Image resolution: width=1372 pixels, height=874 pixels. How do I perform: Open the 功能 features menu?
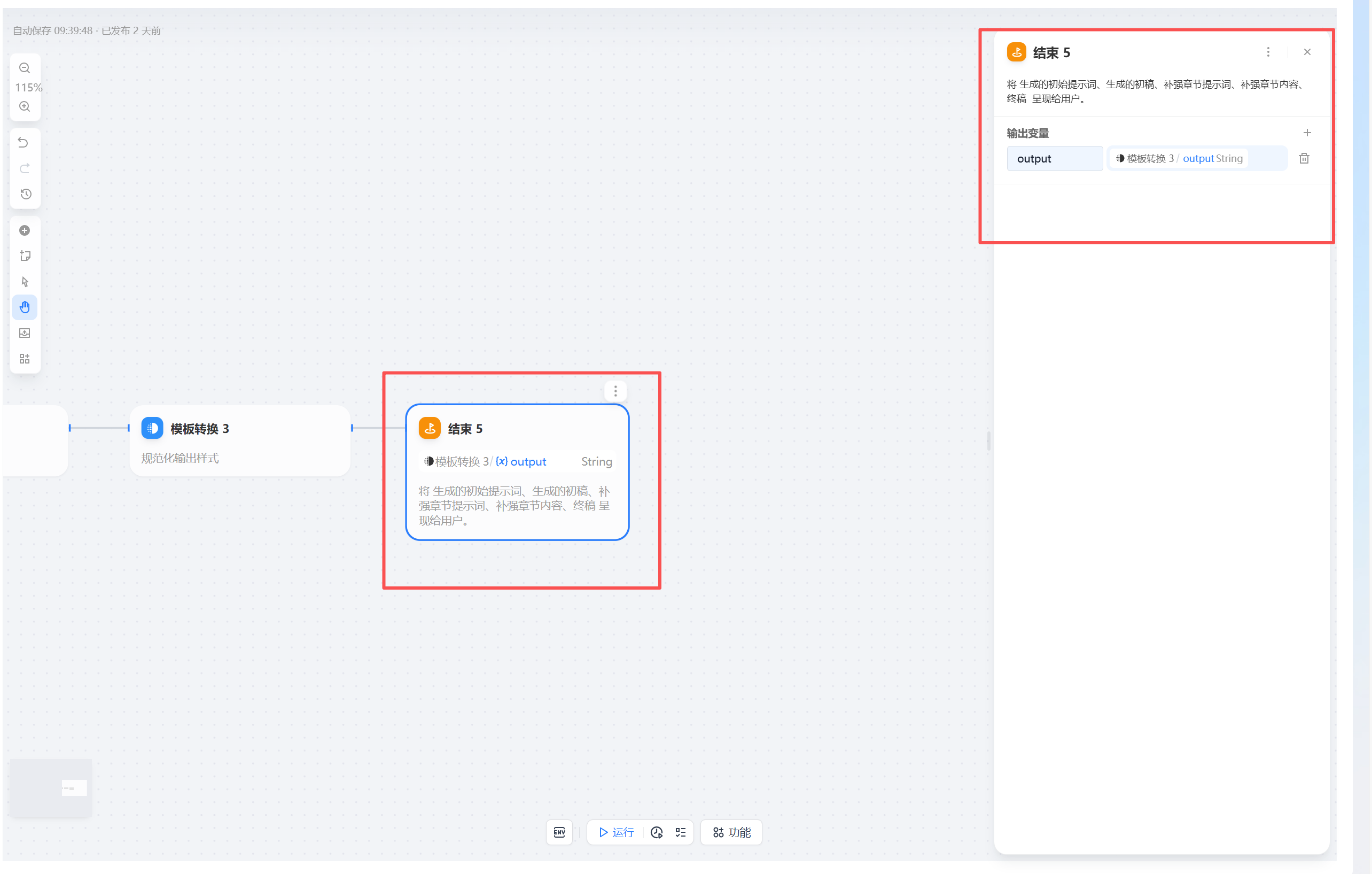(x=731, y=832)
